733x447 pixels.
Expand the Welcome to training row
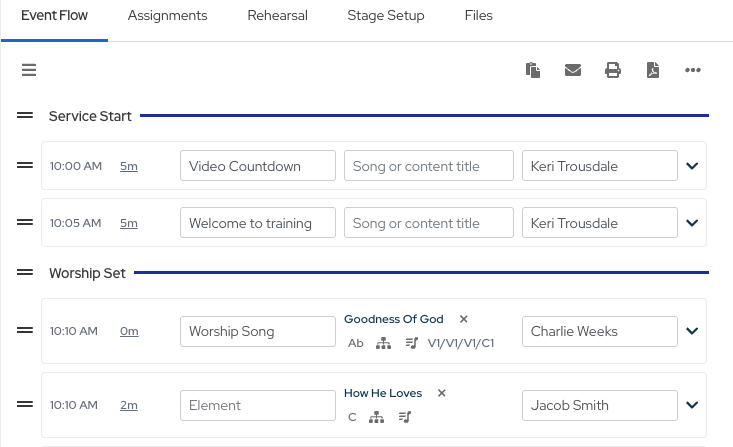[x=692, y=223]
